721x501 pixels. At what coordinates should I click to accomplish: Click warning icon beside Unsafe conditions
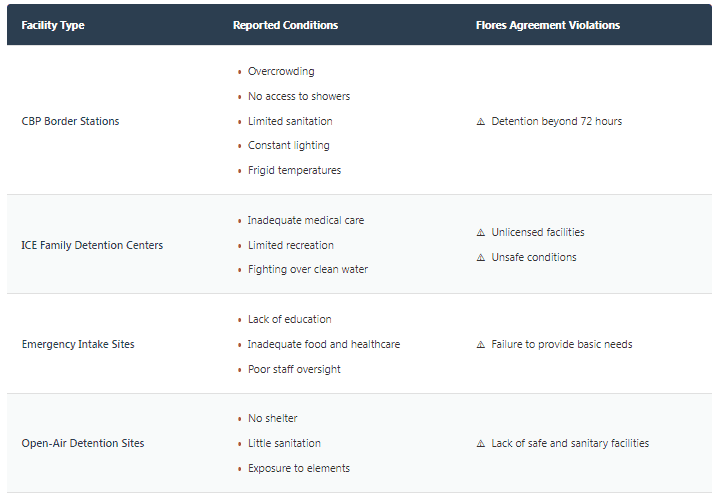[x=481, y=258]
